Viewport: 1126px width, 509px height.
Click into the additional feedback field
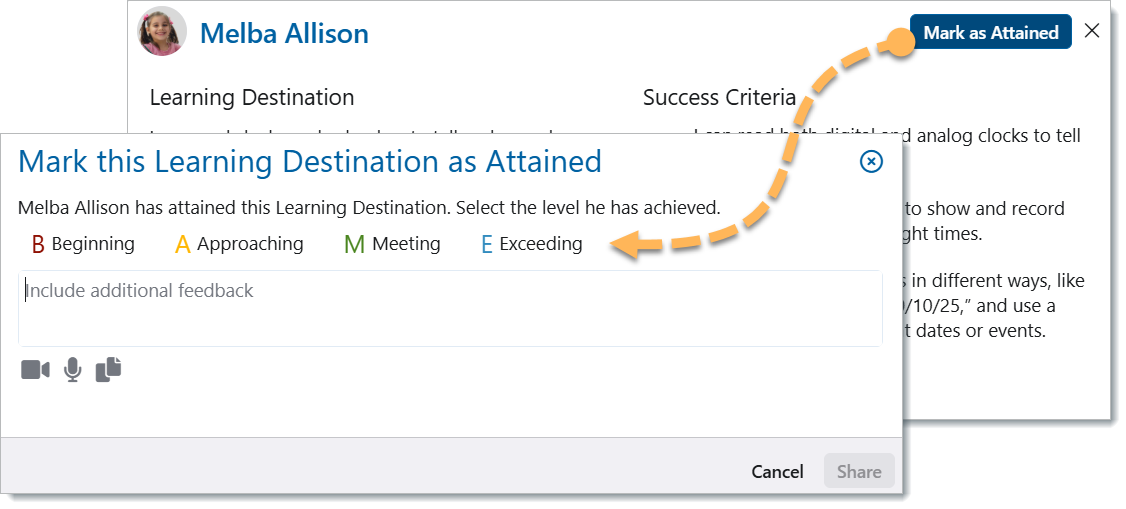click(450, 308)
